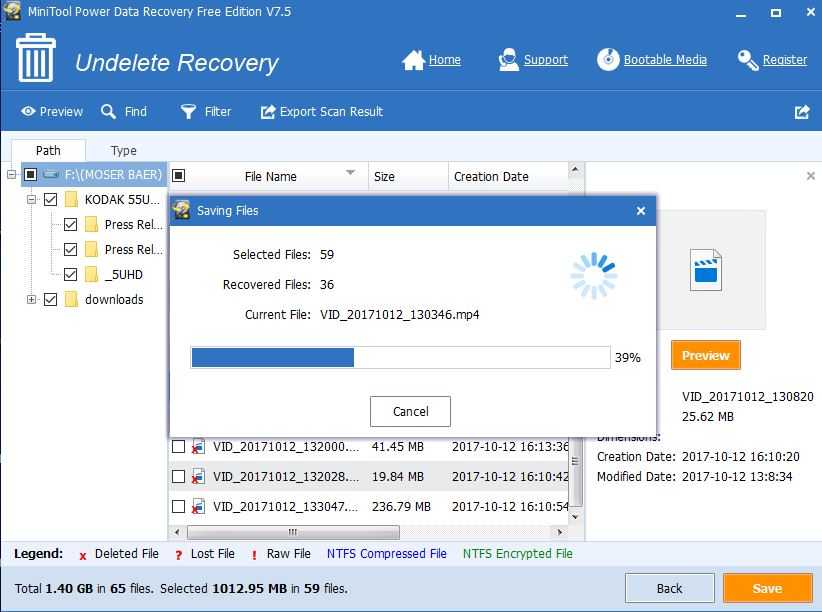Click the orange Save button

click(x=767, y=588)
